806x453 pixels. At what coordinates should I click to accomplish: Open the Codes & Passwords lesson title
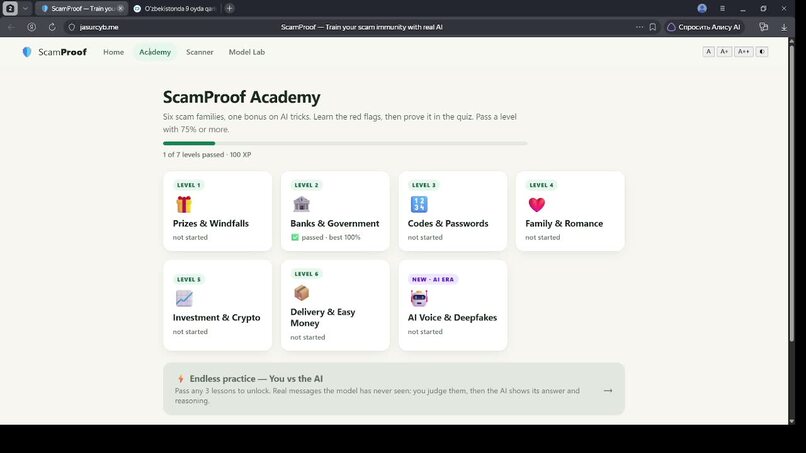[448, 224]
